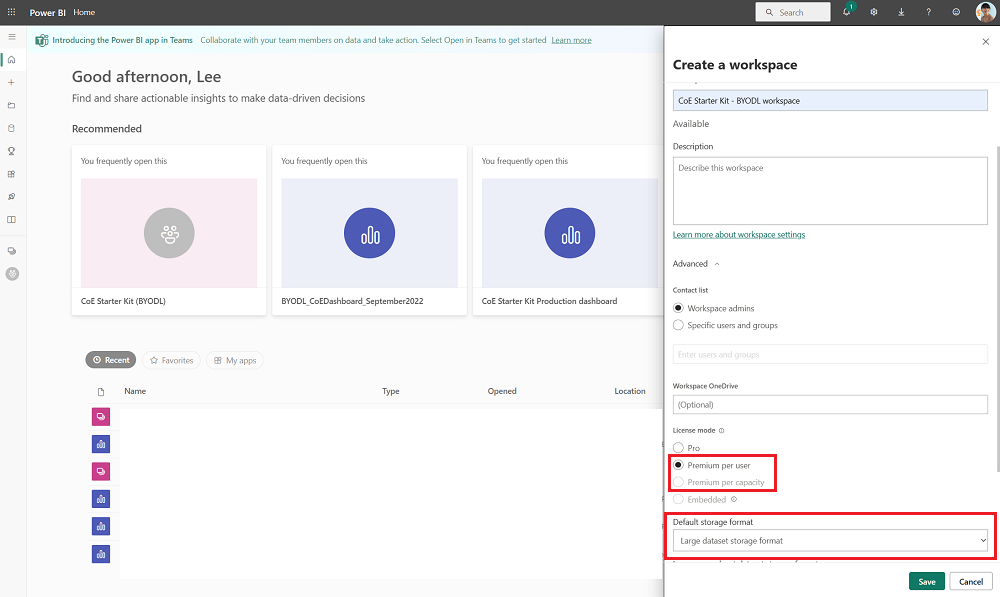Click the Enter users and groups field
Screen dimensions: 1000x597
coord(830,354)
